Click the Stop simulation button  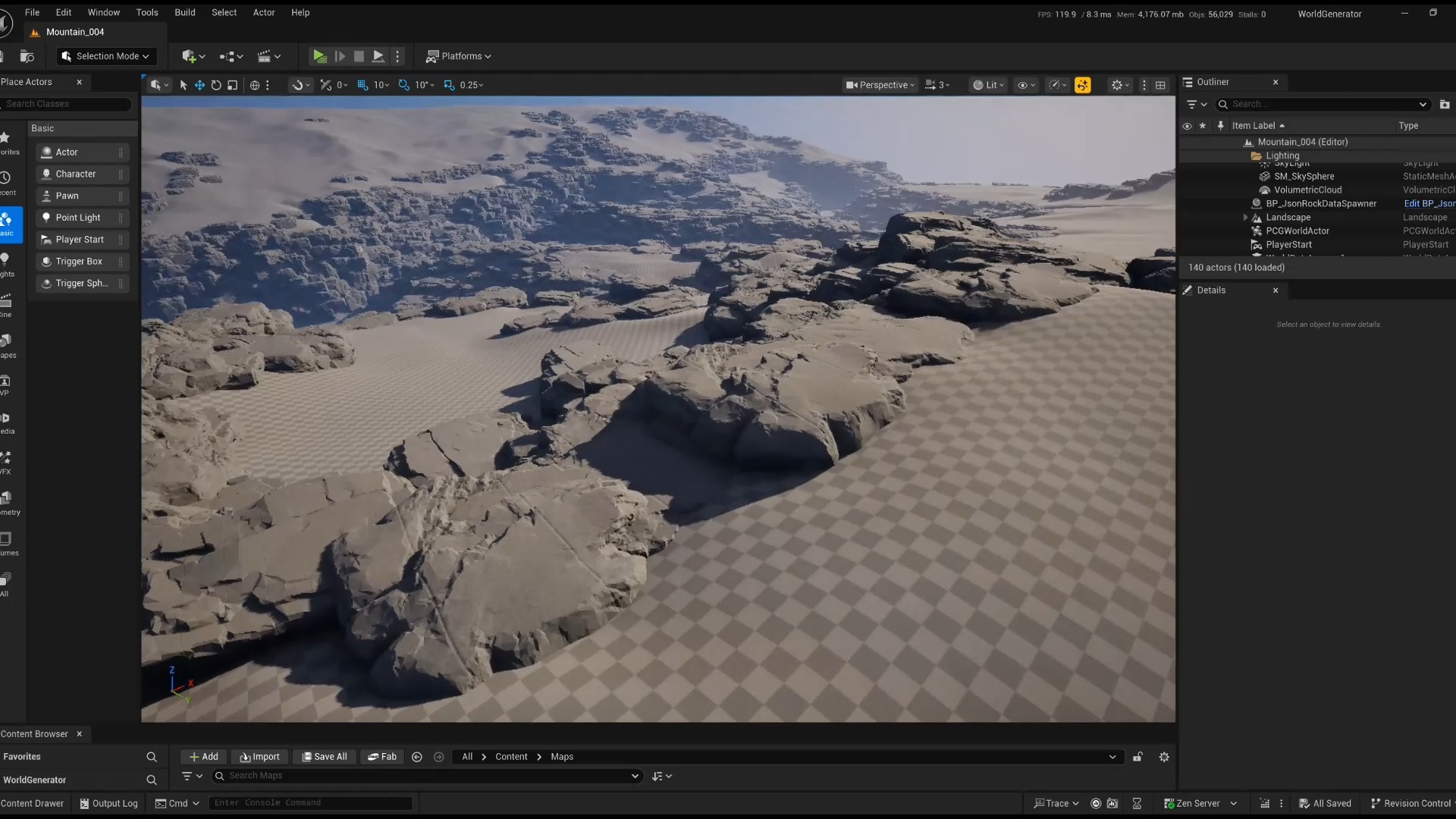tap(359, 56)
